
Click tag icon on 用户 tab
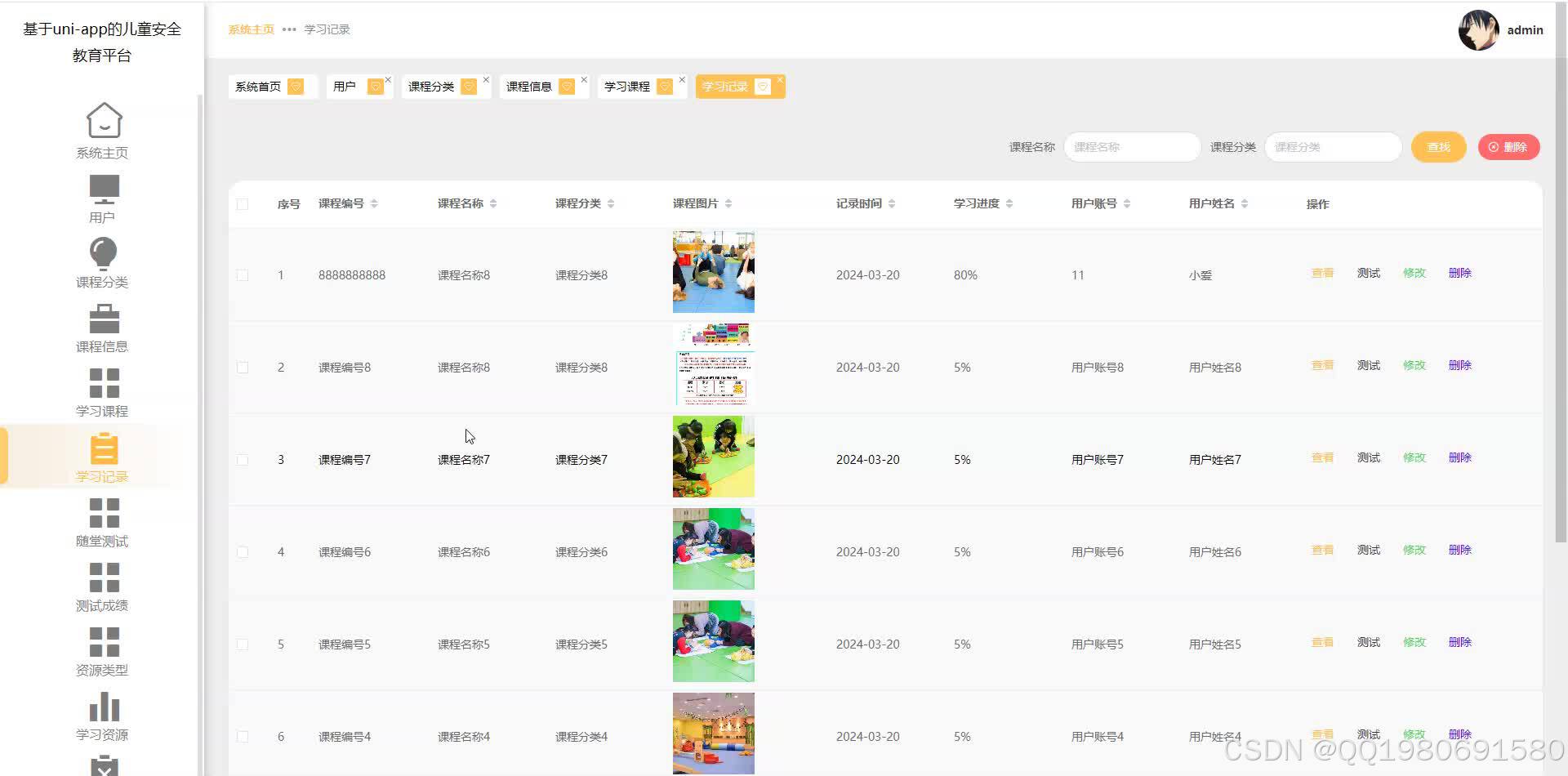[x=375, y=87]
